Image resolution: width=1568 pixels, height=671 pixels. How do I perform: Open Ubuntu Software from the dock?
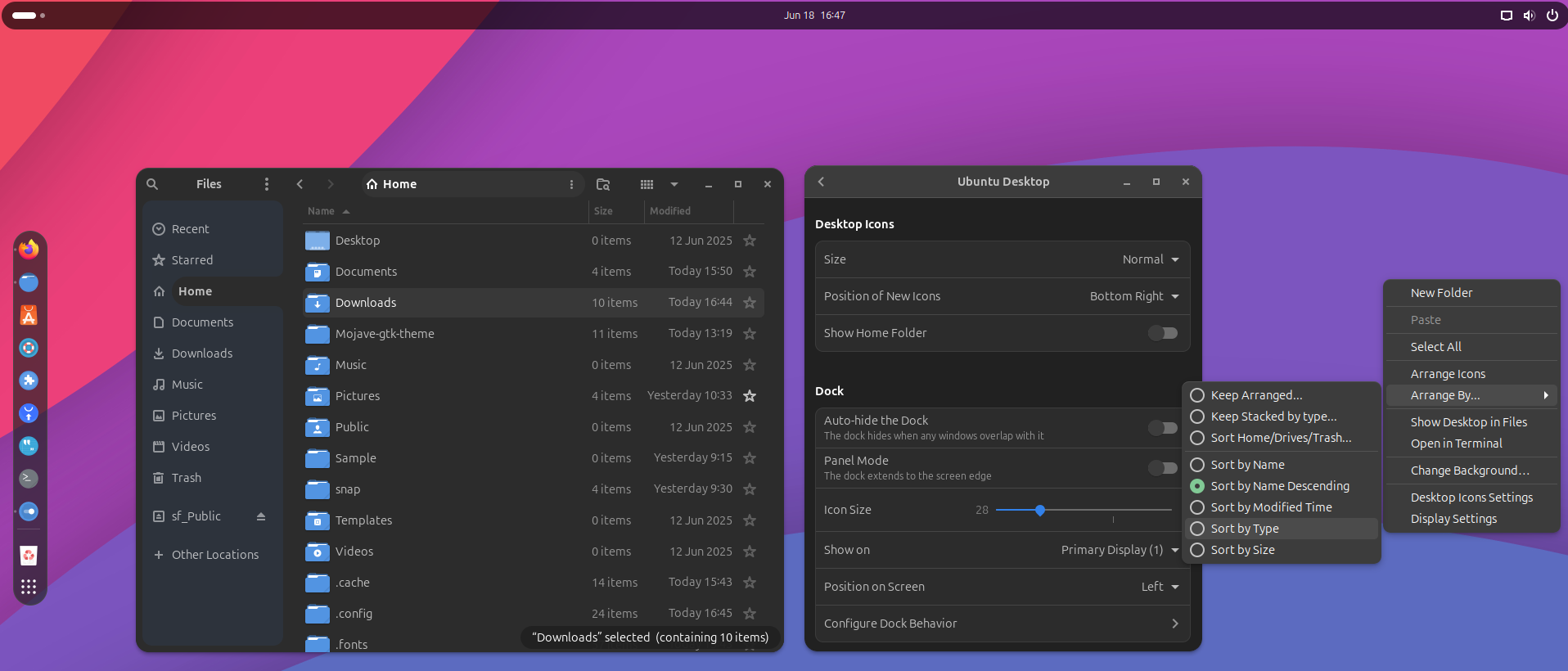[x=29, y=315]
